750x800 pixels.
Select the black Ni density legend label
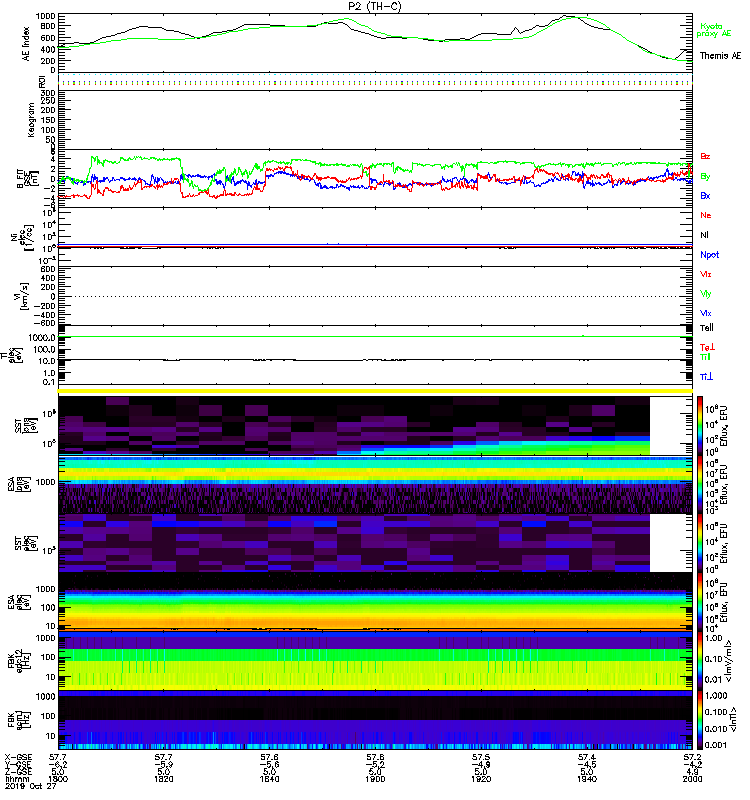pos(704,235)
